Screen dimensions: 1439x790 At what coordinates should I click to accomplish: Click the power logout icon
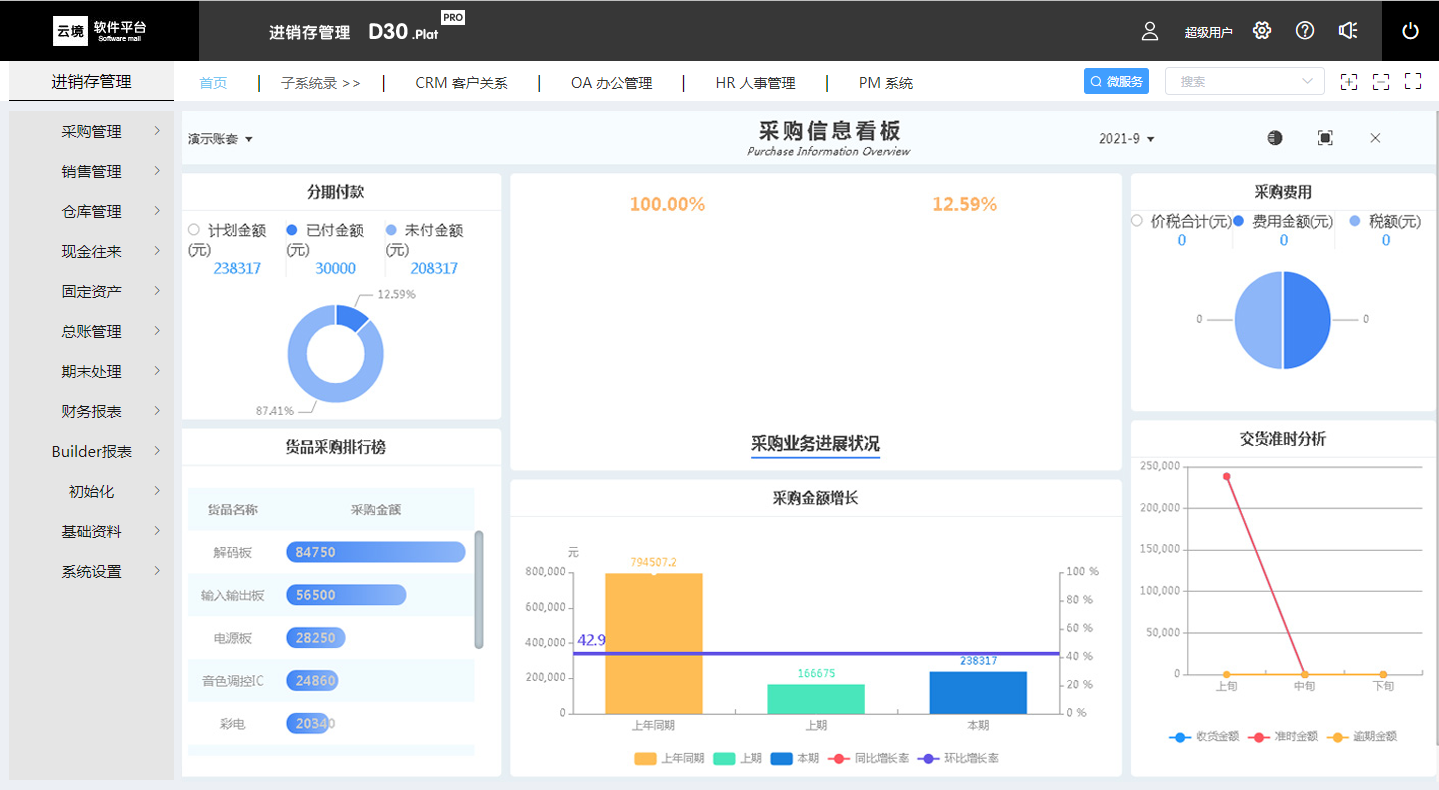point(1410,31)
